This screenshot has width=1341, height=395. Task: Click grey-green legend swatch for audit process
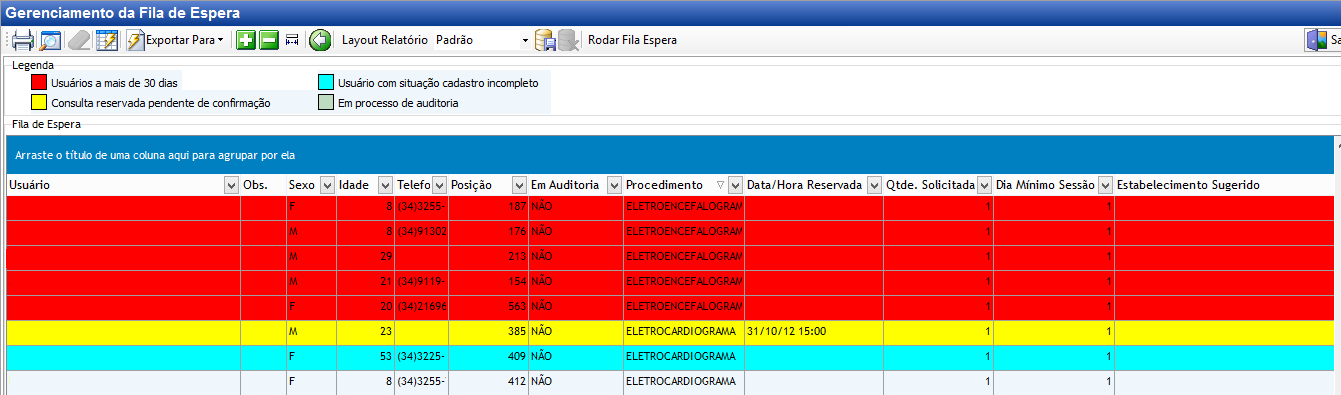326,102
